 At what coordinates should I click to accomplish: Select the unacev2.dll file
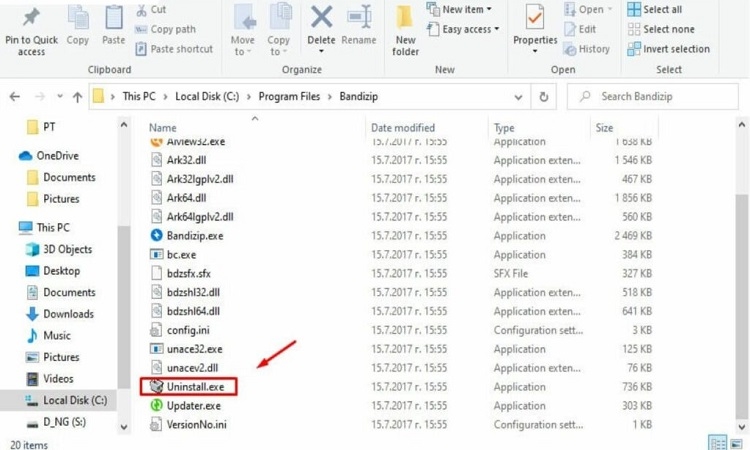pyautogui.click(x=185, y=368)
